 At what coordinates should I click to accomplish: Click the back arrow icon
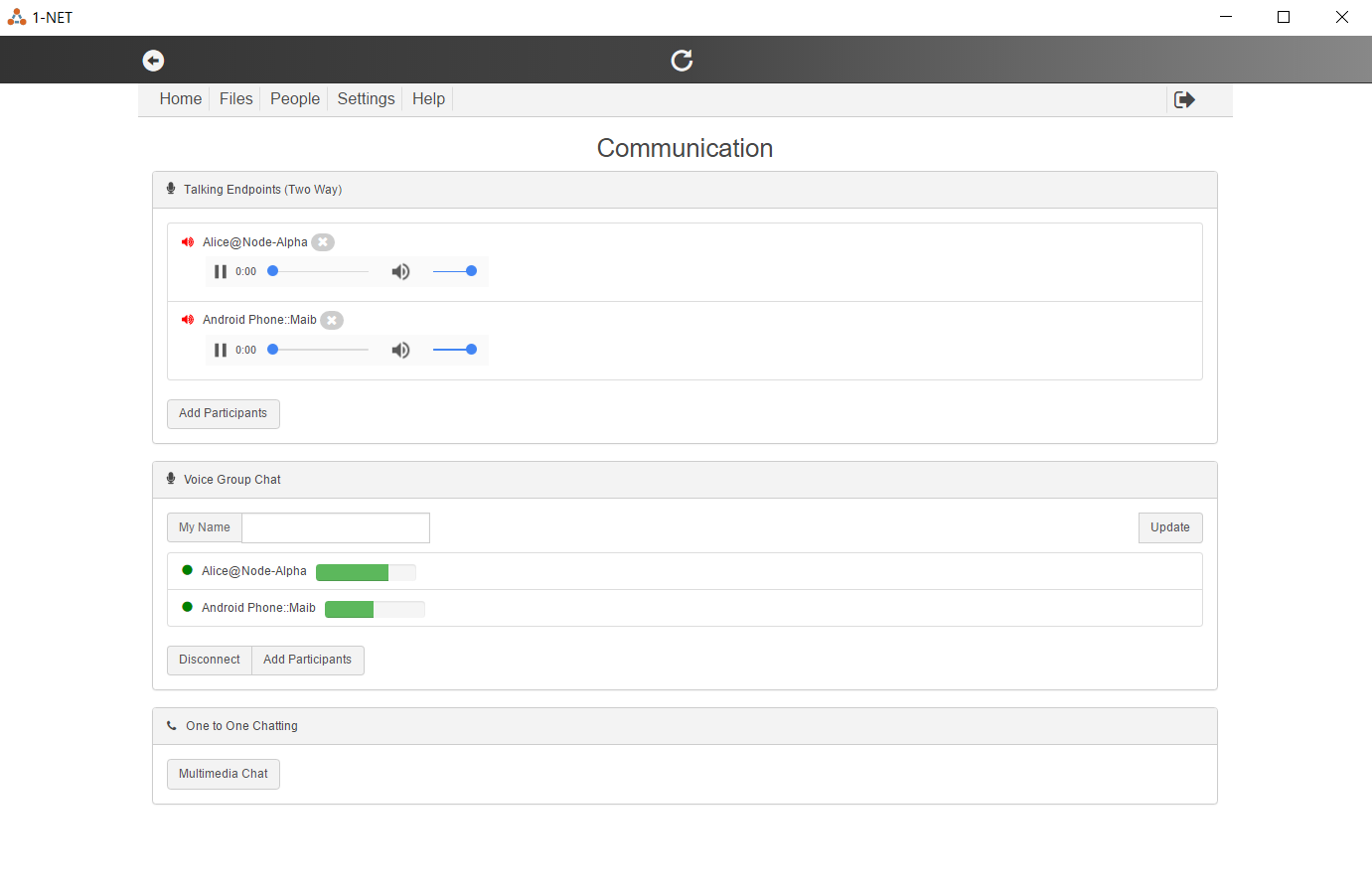tap(153, 61)
